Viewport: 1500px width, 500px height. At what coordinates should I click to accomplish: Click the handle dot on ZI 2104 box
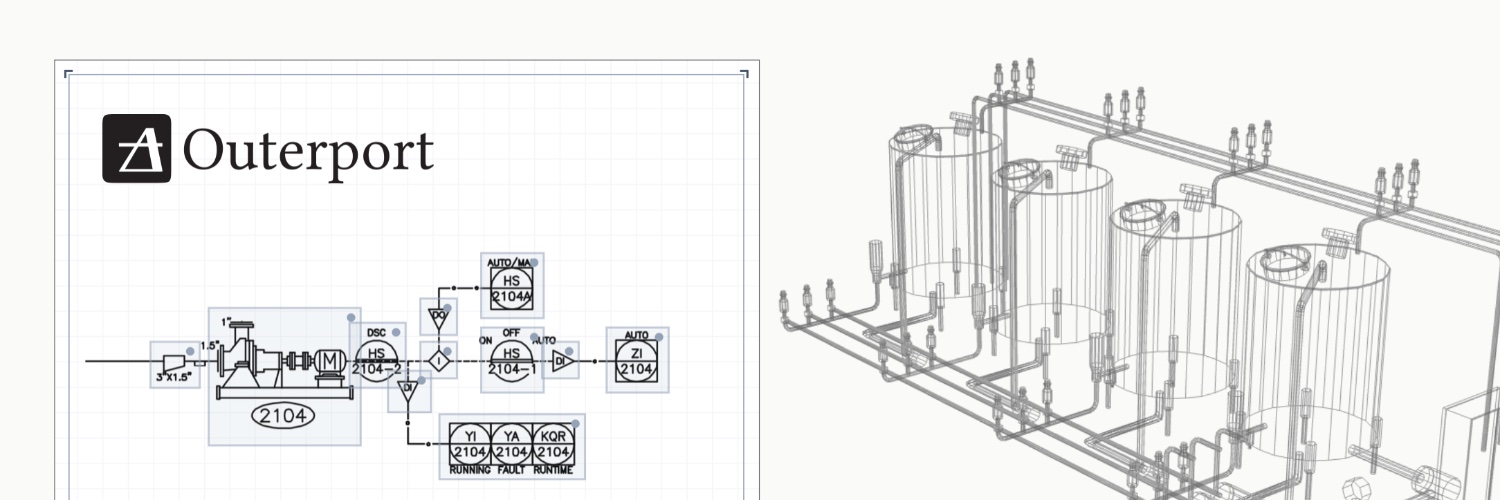click(x=660, y=335)
